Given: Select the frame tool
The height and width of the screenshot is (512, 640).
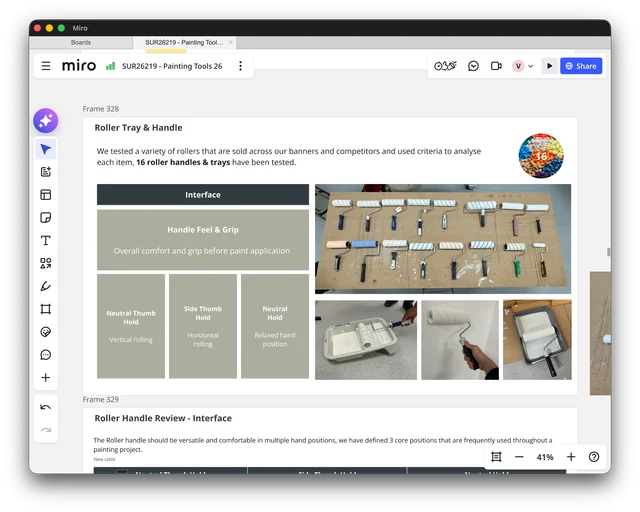Looking at the screenshot, I should coord(46,309).
